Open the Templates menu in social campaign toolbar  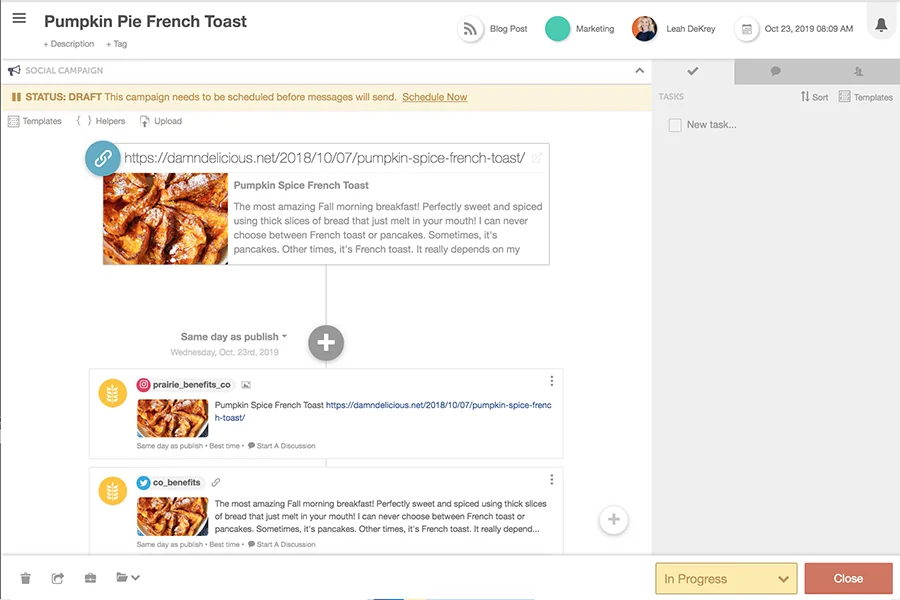pos(35,121)
